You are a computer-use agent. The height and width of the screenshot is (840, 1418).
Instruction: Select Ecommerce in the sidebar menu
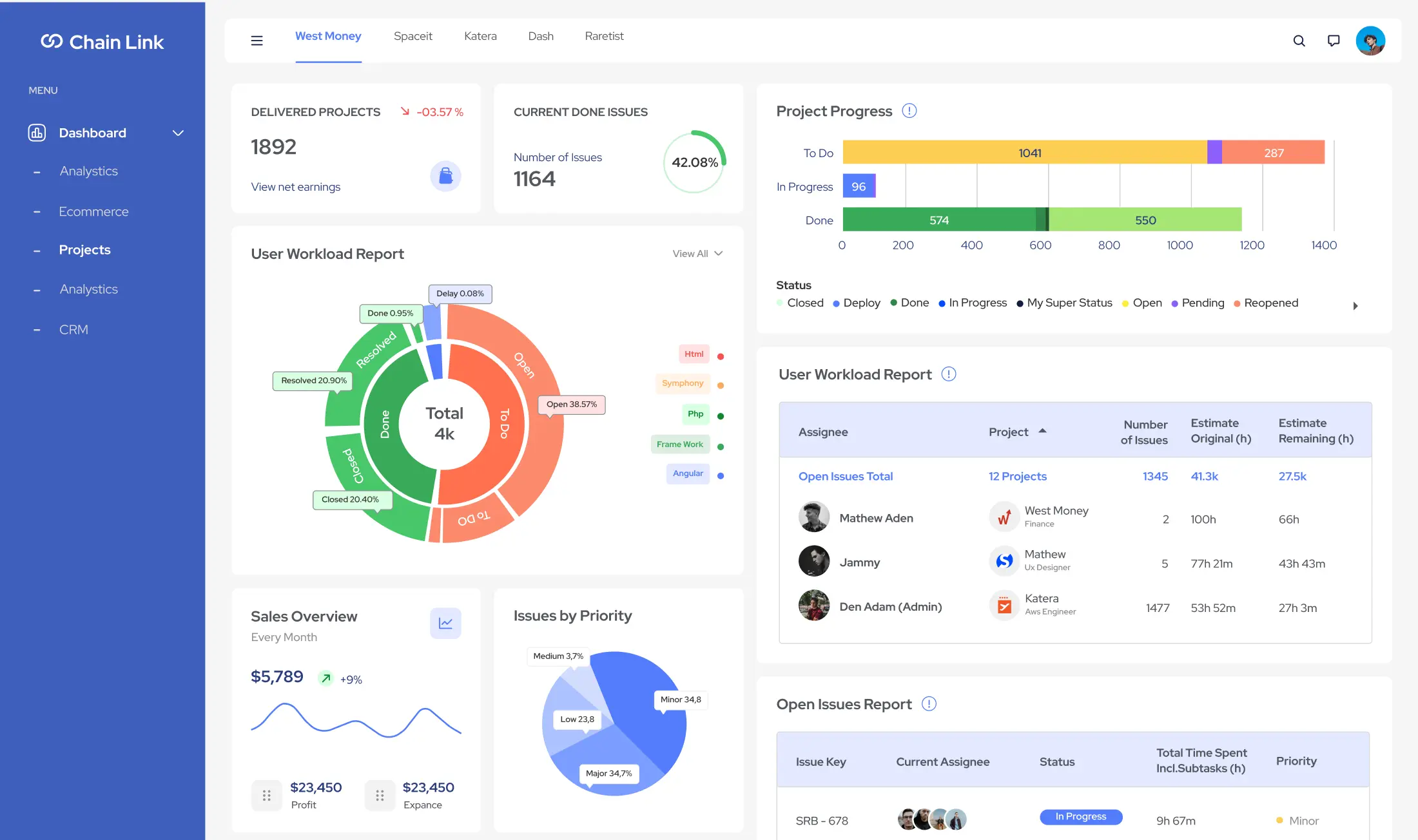93,211
